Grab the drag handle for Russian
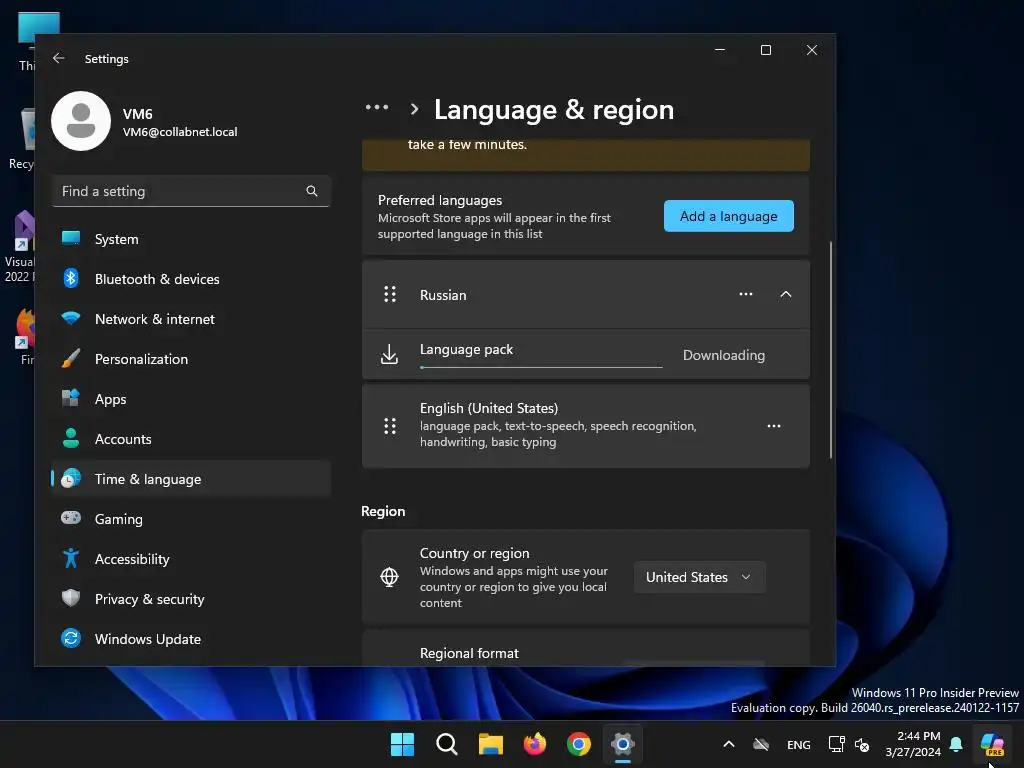The width and height of the screenshot is (1024, 768). tap(390, 295)
